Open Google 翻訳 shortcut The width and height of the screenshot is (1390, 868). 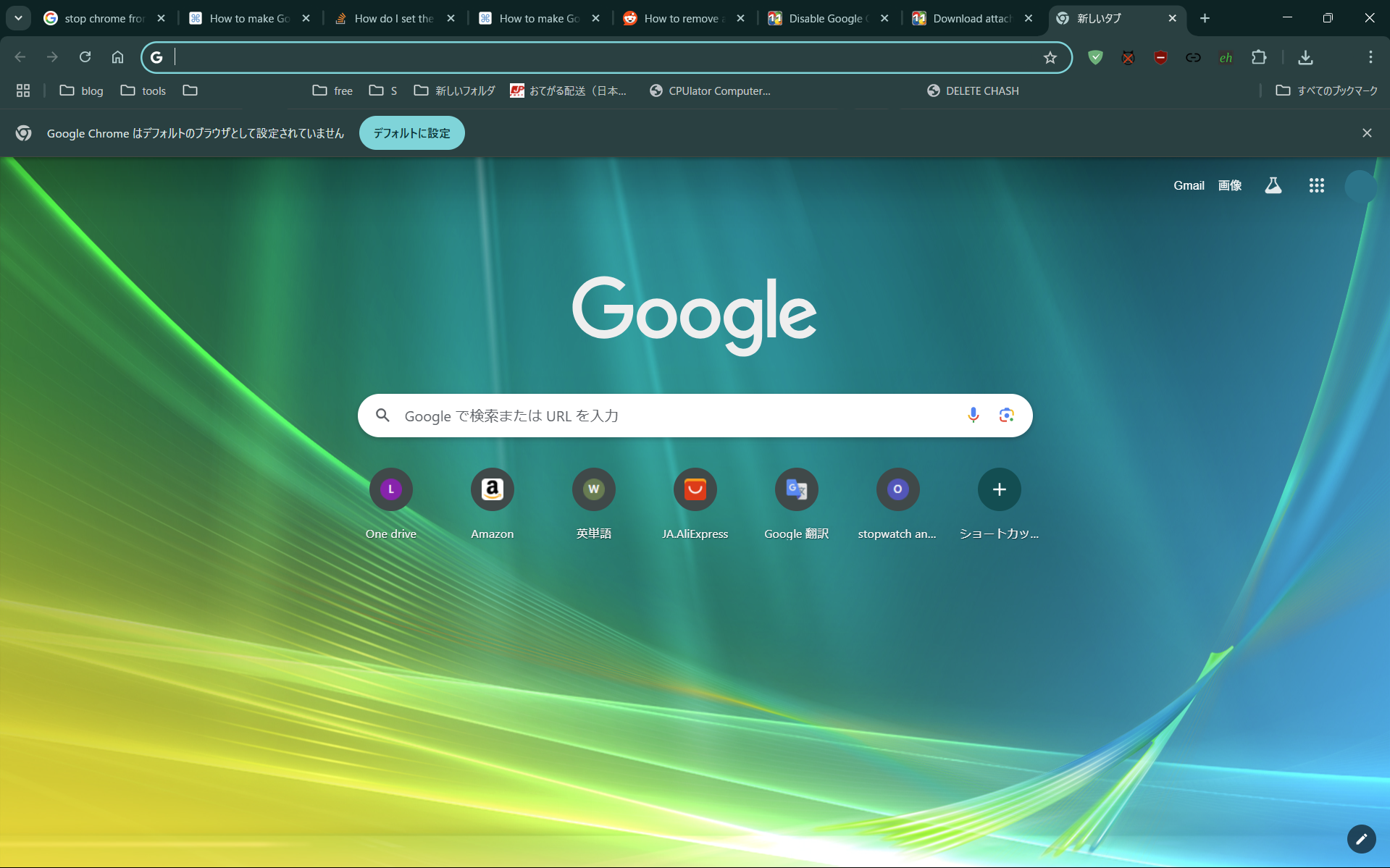coord(797,504)
